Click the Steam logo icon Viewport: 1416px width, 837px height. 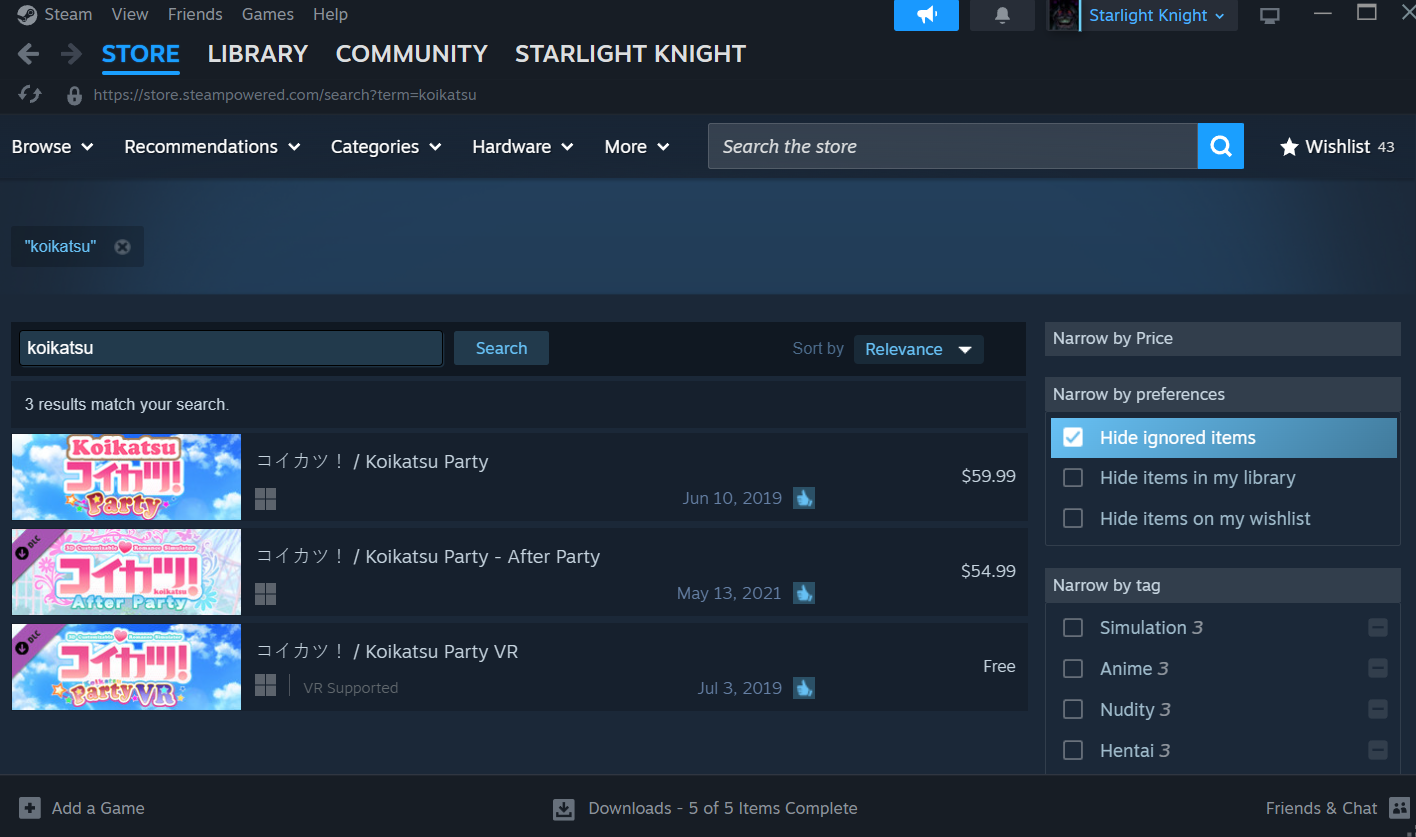pos(27,15)
